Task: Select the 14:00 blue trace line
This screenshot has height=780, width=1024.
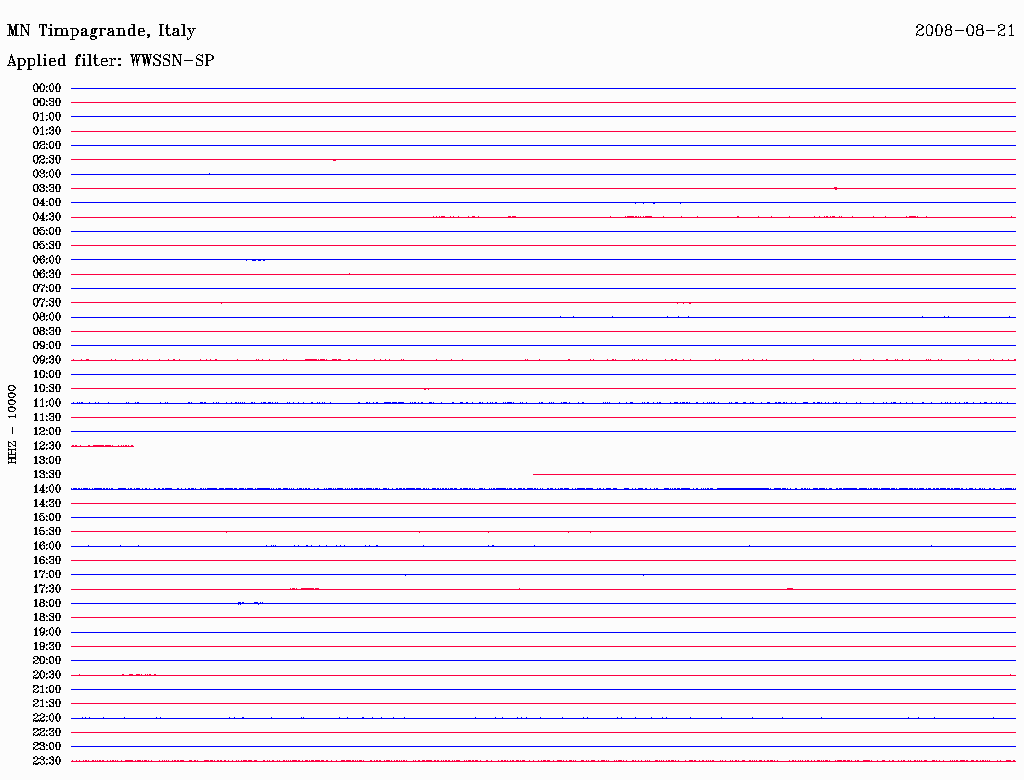Action: point(543,489)
